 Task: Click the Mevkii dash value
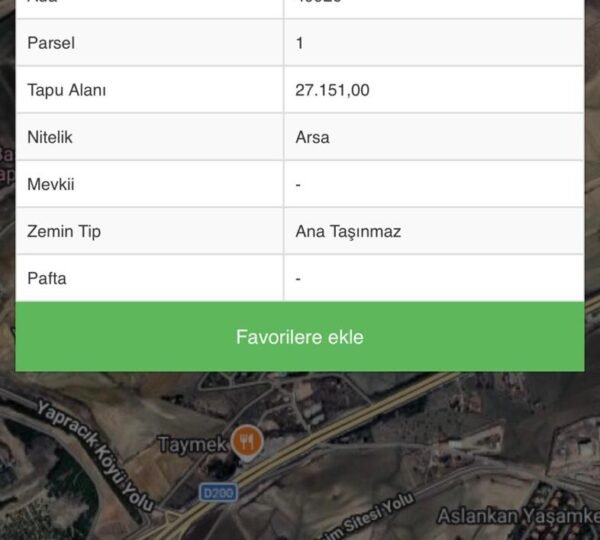click(x=298, y=185)
